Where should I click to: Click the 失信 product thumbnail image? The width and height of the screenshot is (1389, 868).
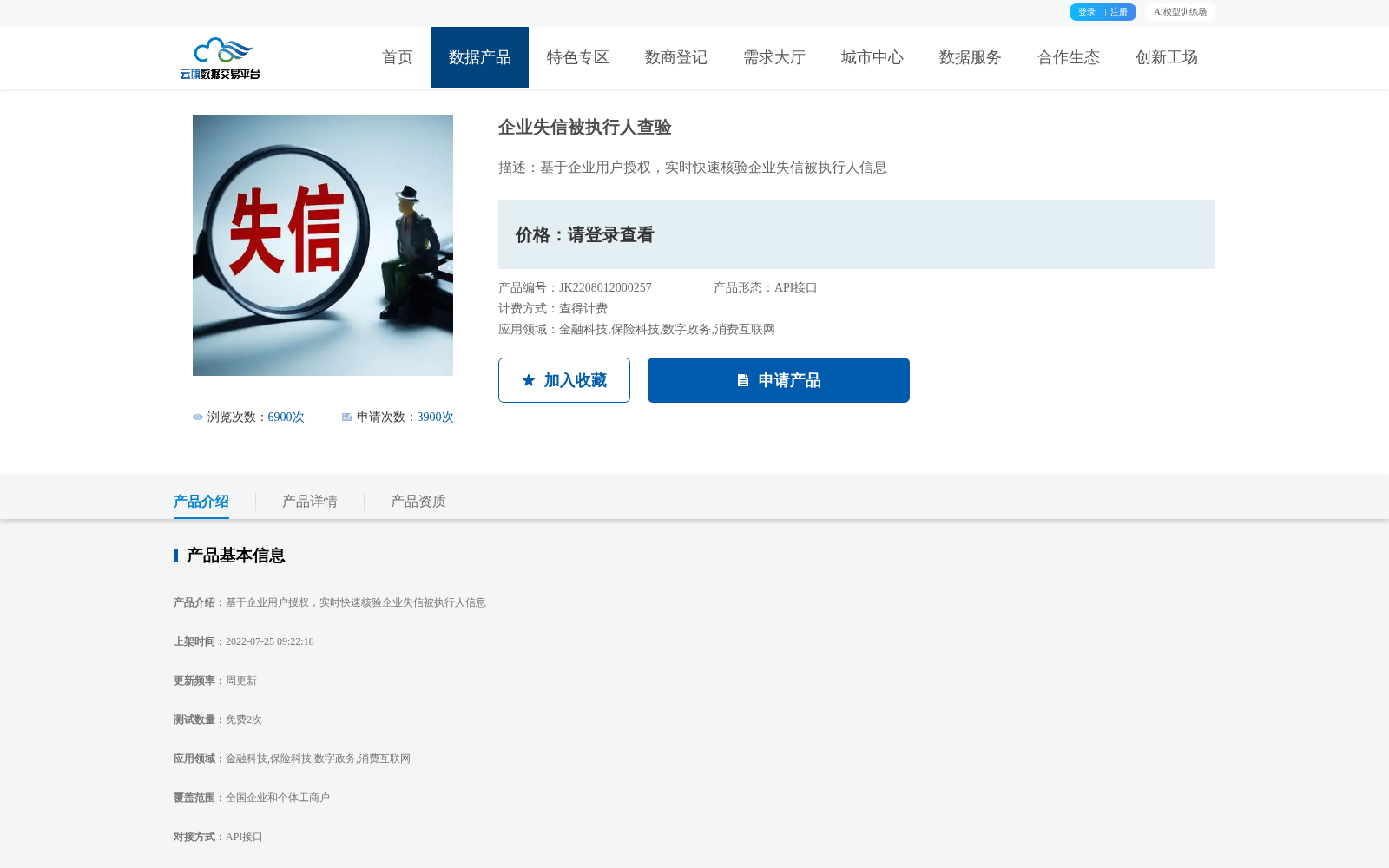[x=323, y=246]
